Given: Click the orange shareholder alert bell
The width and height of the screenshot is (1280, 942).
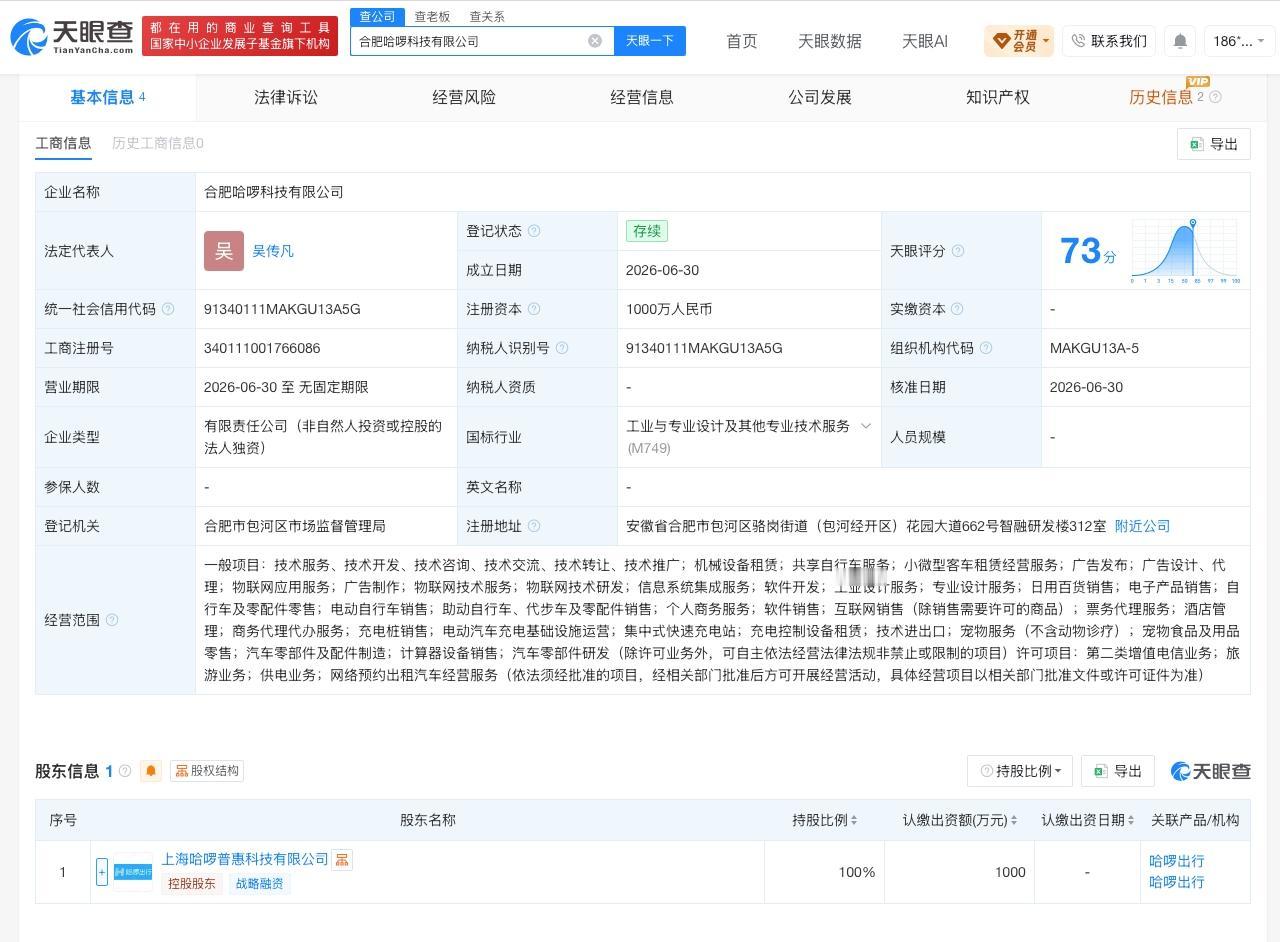Looking at the screenshot, I should click(x=151, y=771).
